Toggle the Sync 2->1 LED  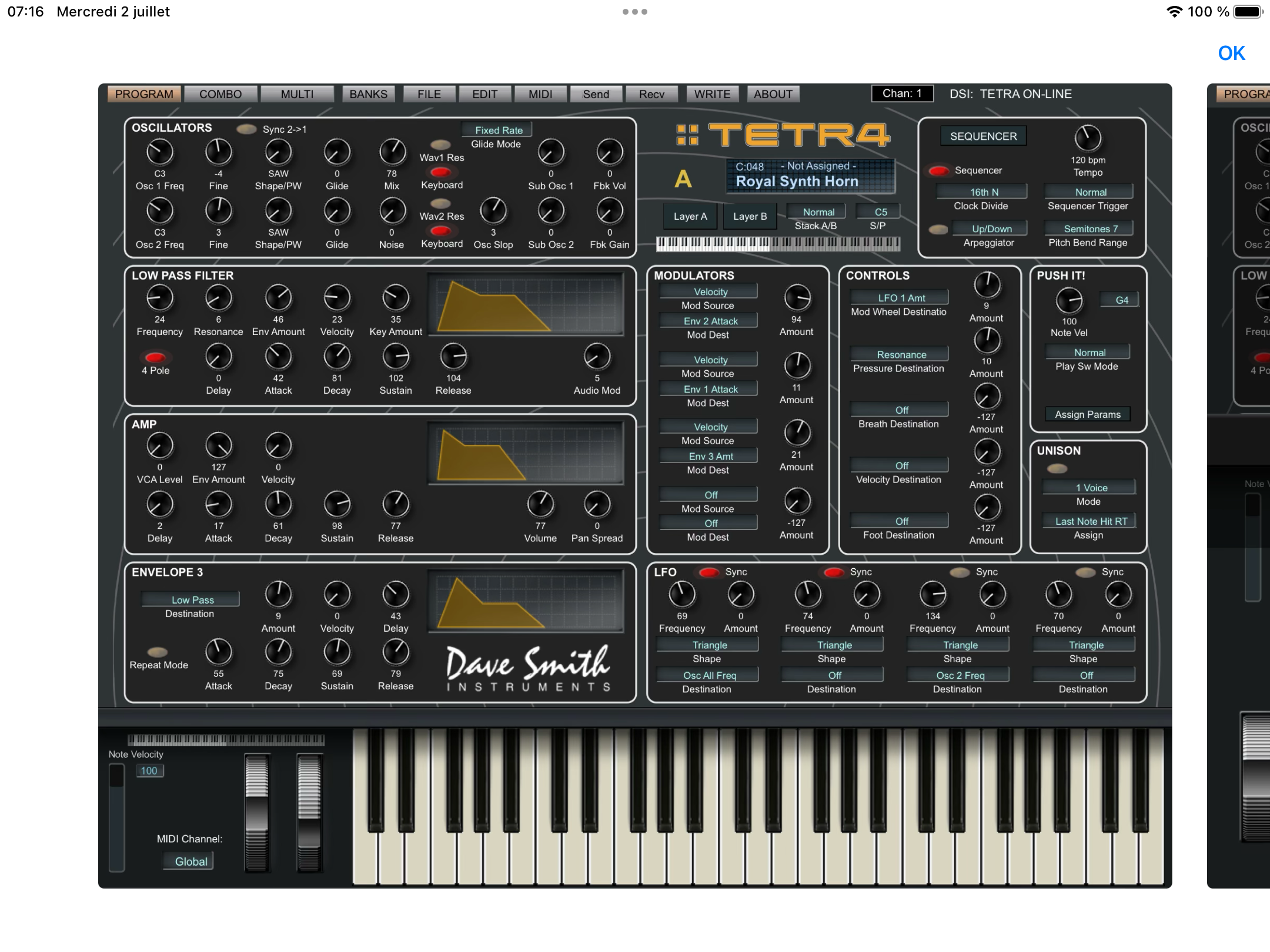pos(246,129)
